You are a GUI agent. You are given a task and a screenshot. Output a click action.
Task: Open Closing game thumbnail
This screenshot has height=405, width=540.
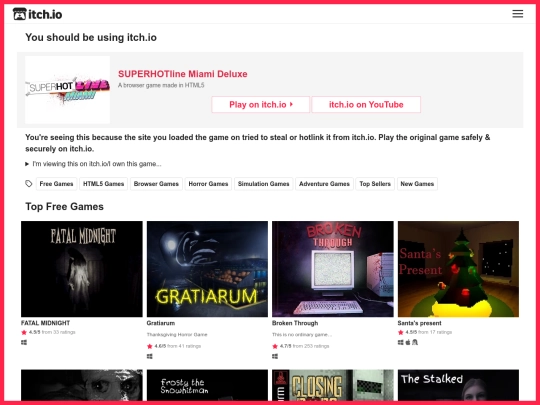pos(333,385)
